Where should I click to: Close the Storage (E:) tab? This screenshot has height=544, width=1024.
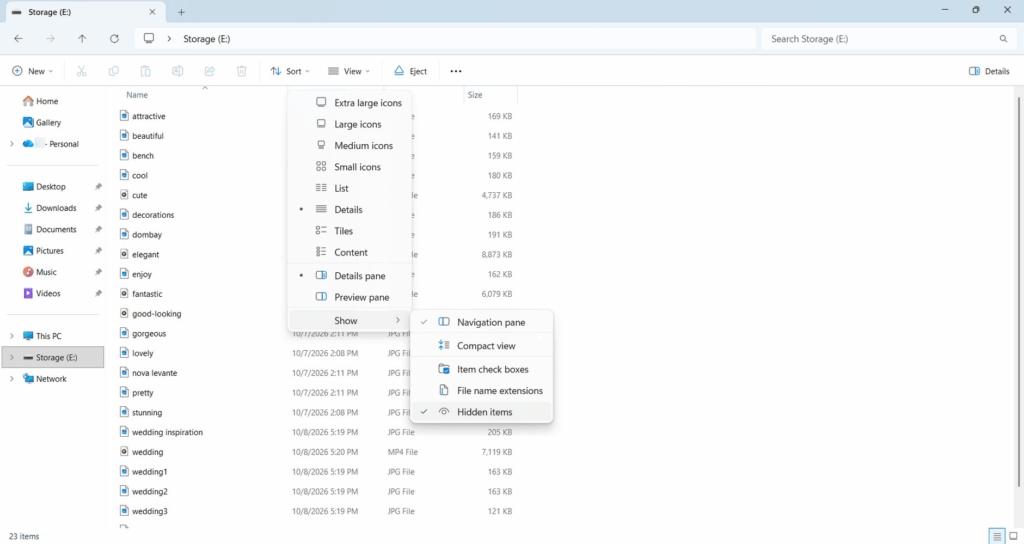click(x=152, y=12)
